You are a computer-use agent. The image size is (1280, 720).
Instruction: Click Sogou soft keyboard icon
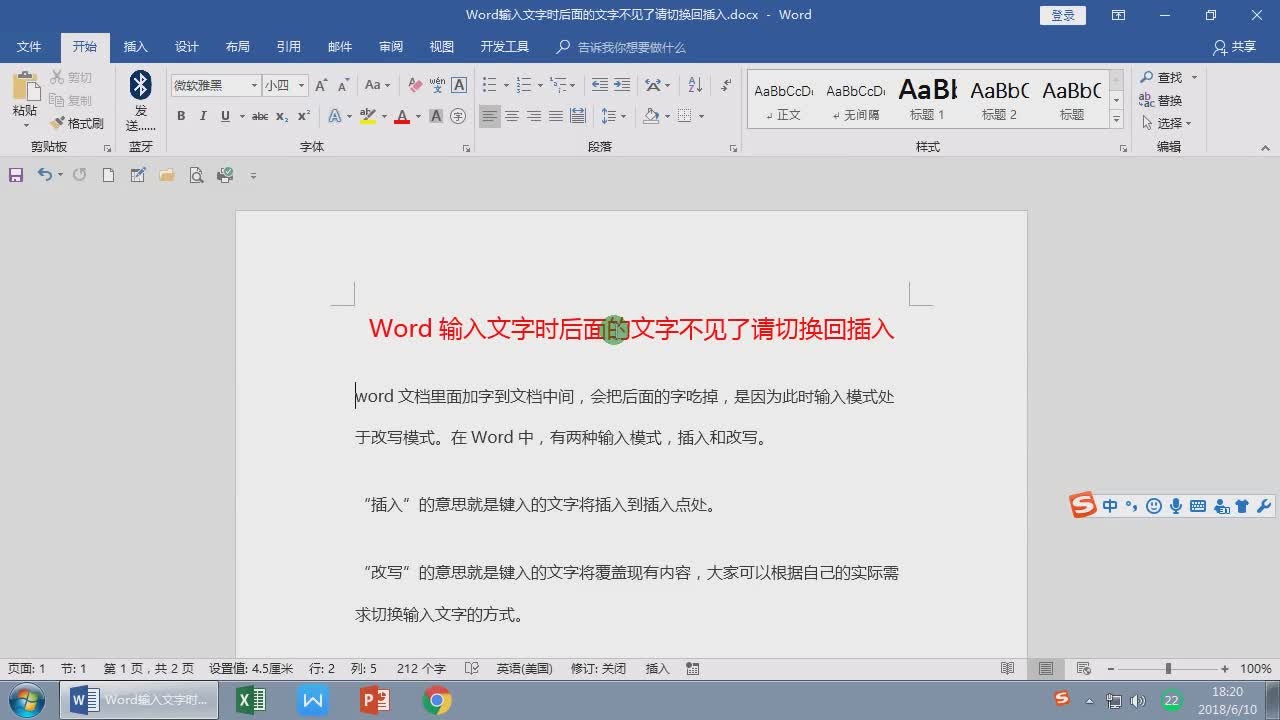tap(1198, 506)
